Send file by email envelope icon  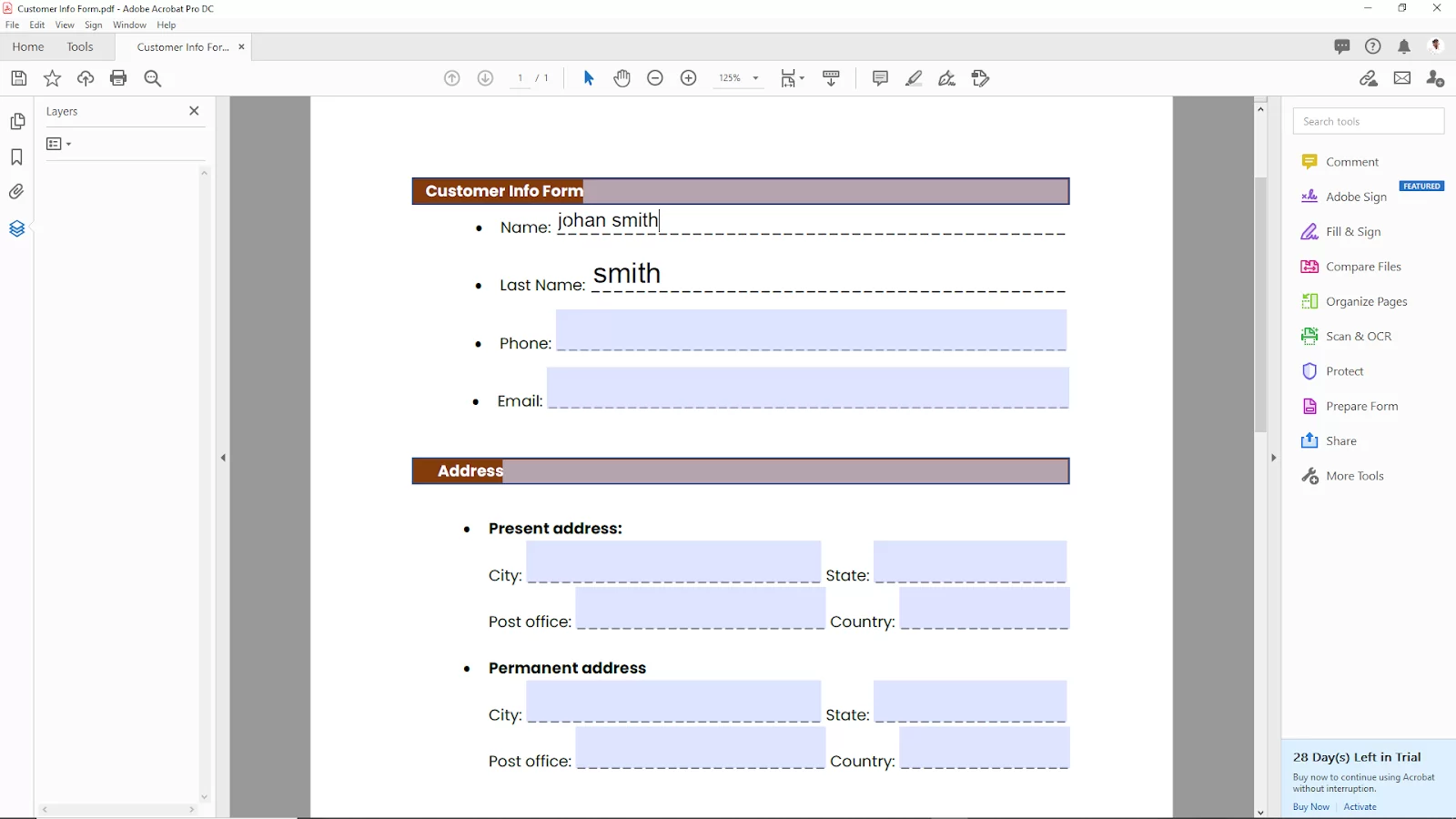1402,78
